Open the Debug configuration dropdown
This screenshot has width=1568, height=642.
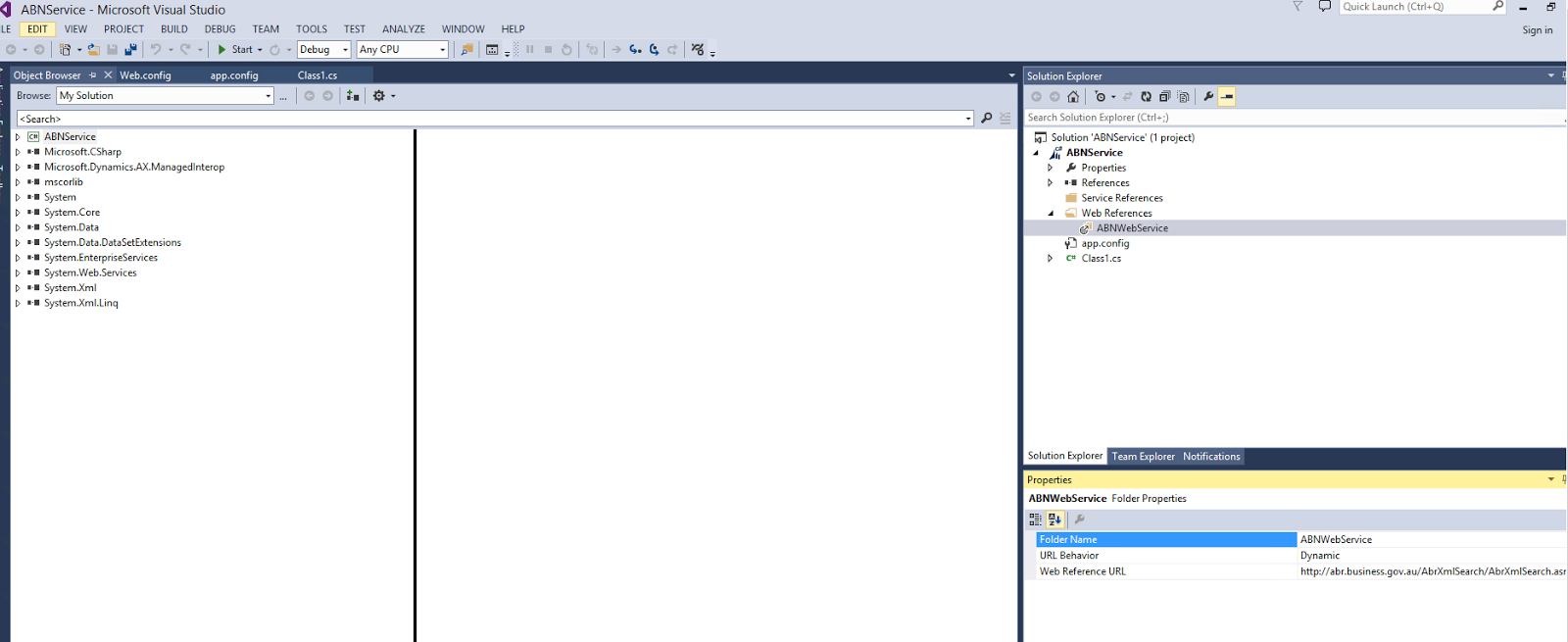pos(324,49)
